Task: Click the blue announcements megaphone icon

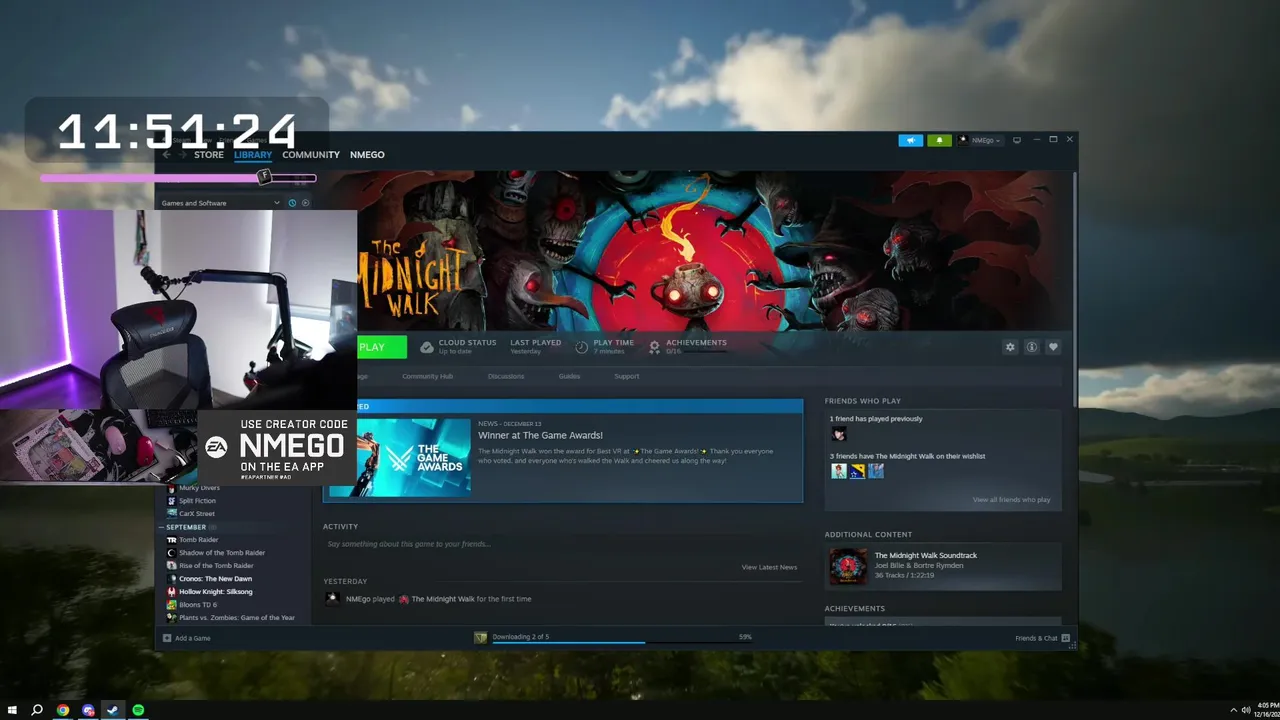Action: click(910, 140)
